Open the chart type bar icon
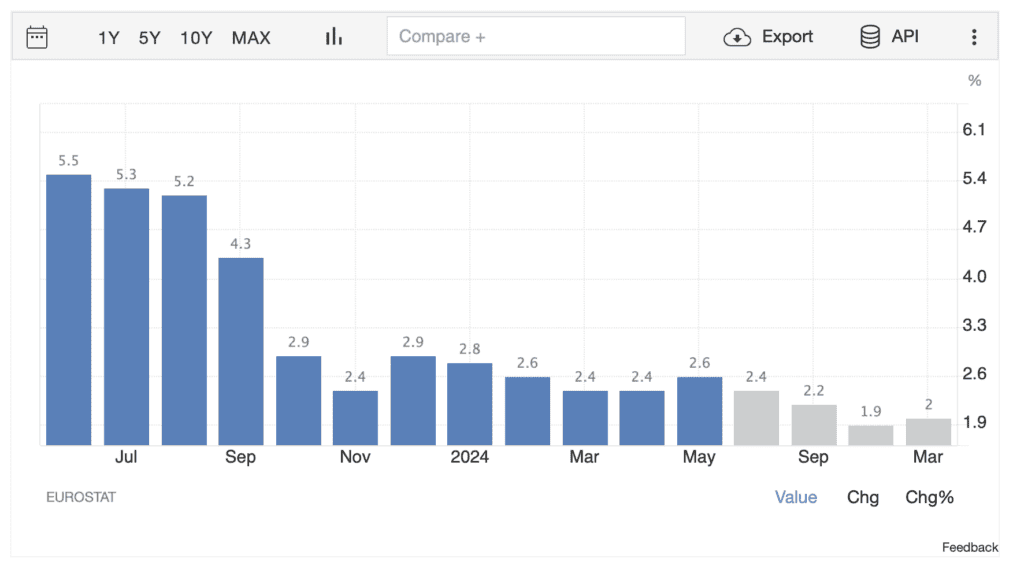This screenshot has height=569, width=1024. [334, 37]
